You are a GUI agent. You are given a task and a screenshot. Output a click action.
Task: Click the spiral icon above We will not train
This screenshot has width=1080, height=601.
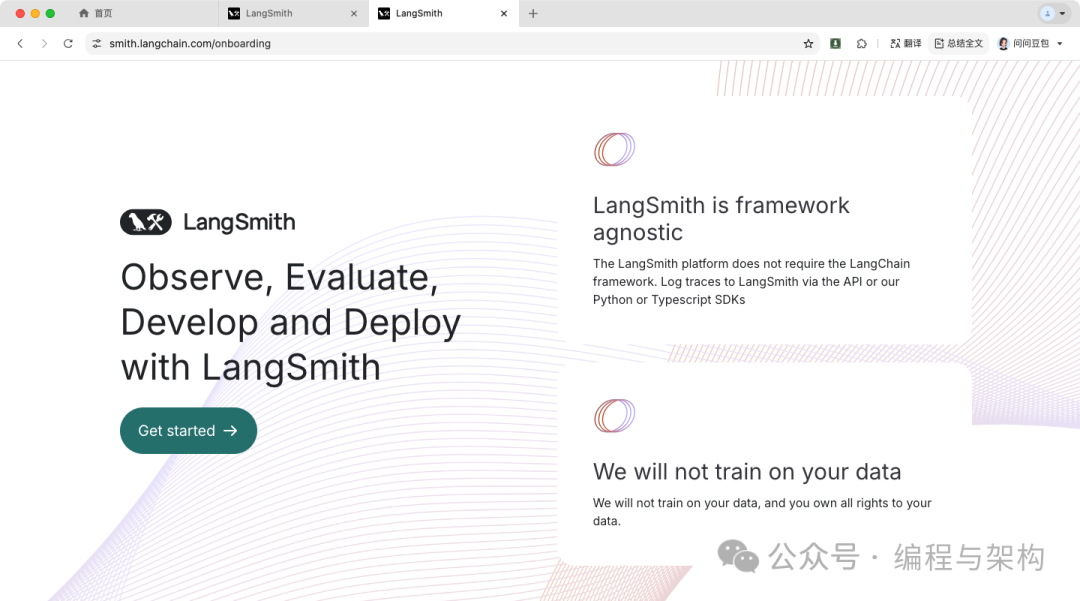(614, 415)
